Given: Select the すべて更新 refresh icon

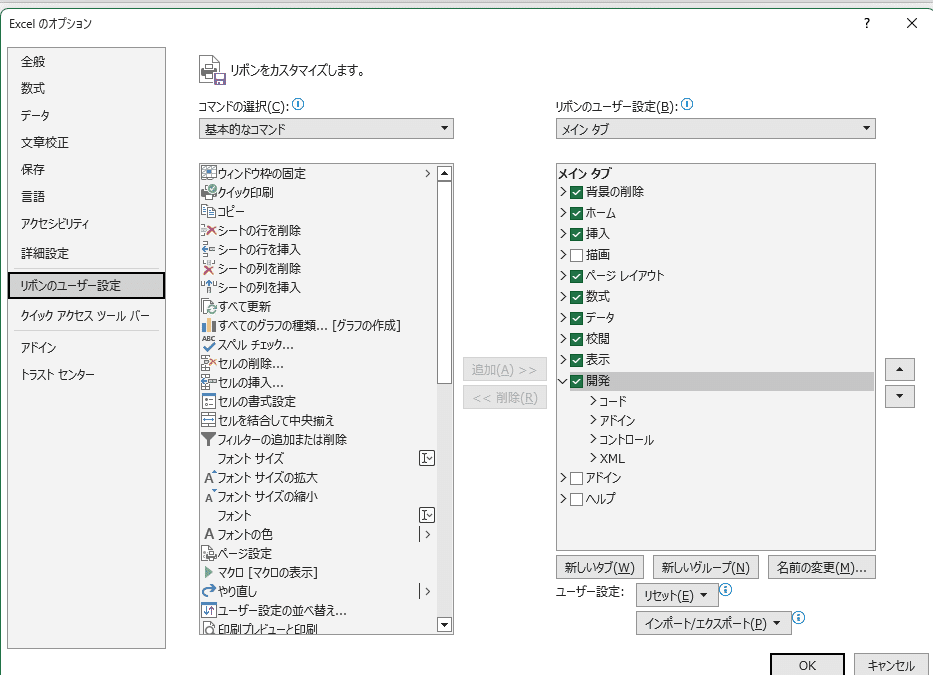Looking at the screenshot, I should tap(208, 307).
